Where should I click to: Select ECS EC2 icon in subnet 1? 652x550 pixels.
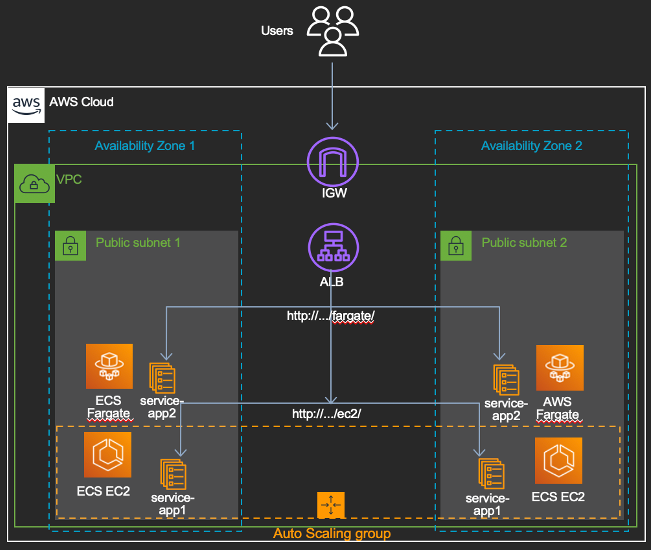tap(108, 454)
